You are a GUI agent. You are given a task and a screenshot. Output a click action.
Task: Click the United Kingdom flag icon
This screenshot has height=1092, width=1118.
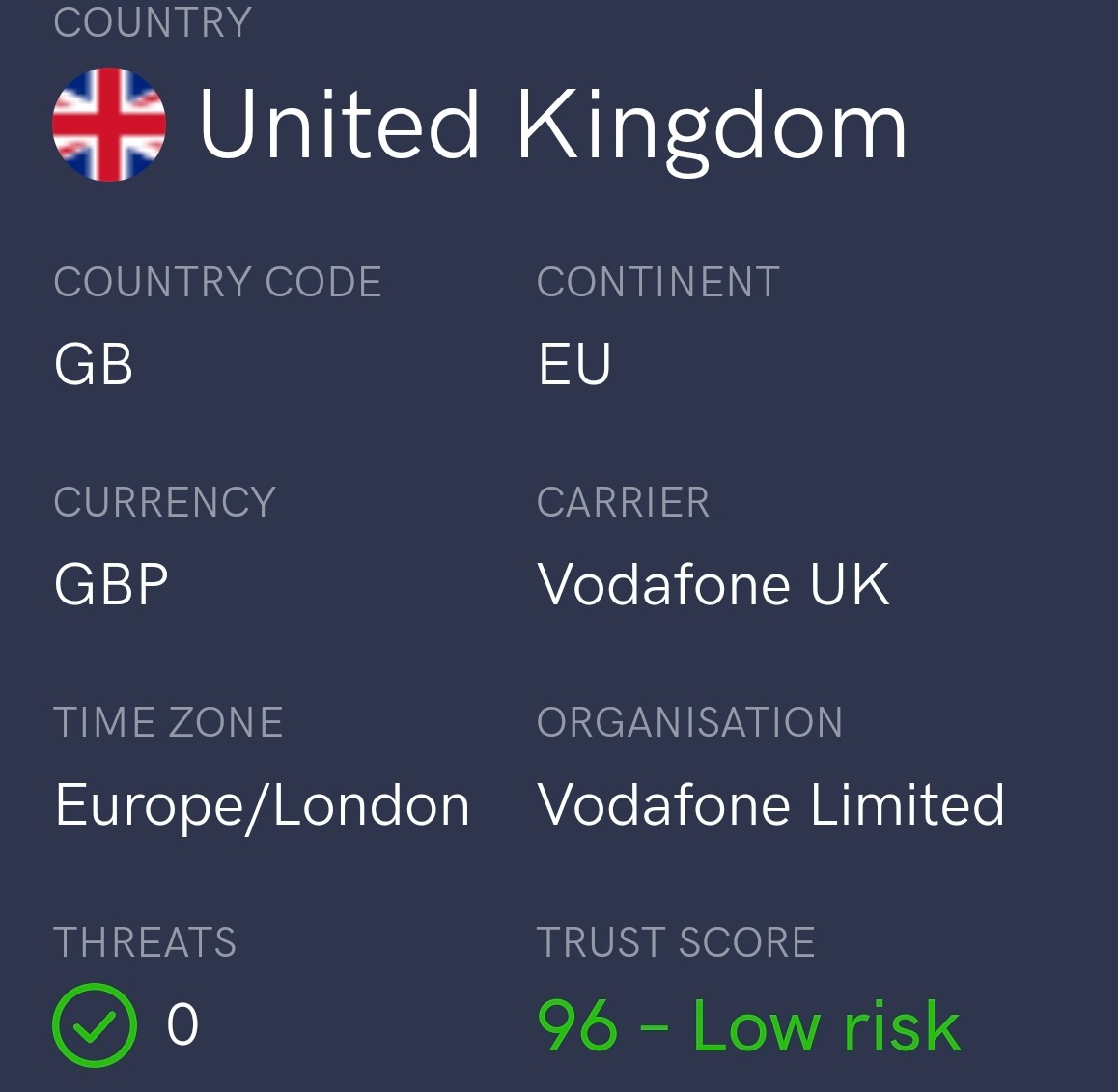(x=109, y=125)
